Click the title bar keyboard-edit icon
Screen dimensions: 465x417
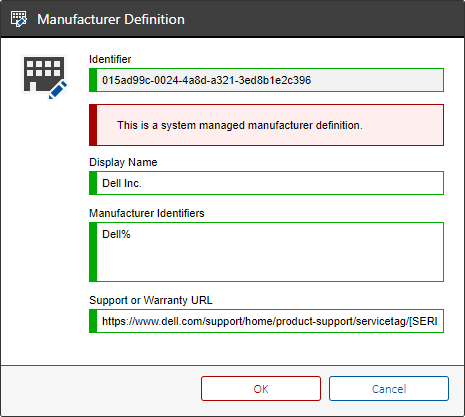(19, 19)
